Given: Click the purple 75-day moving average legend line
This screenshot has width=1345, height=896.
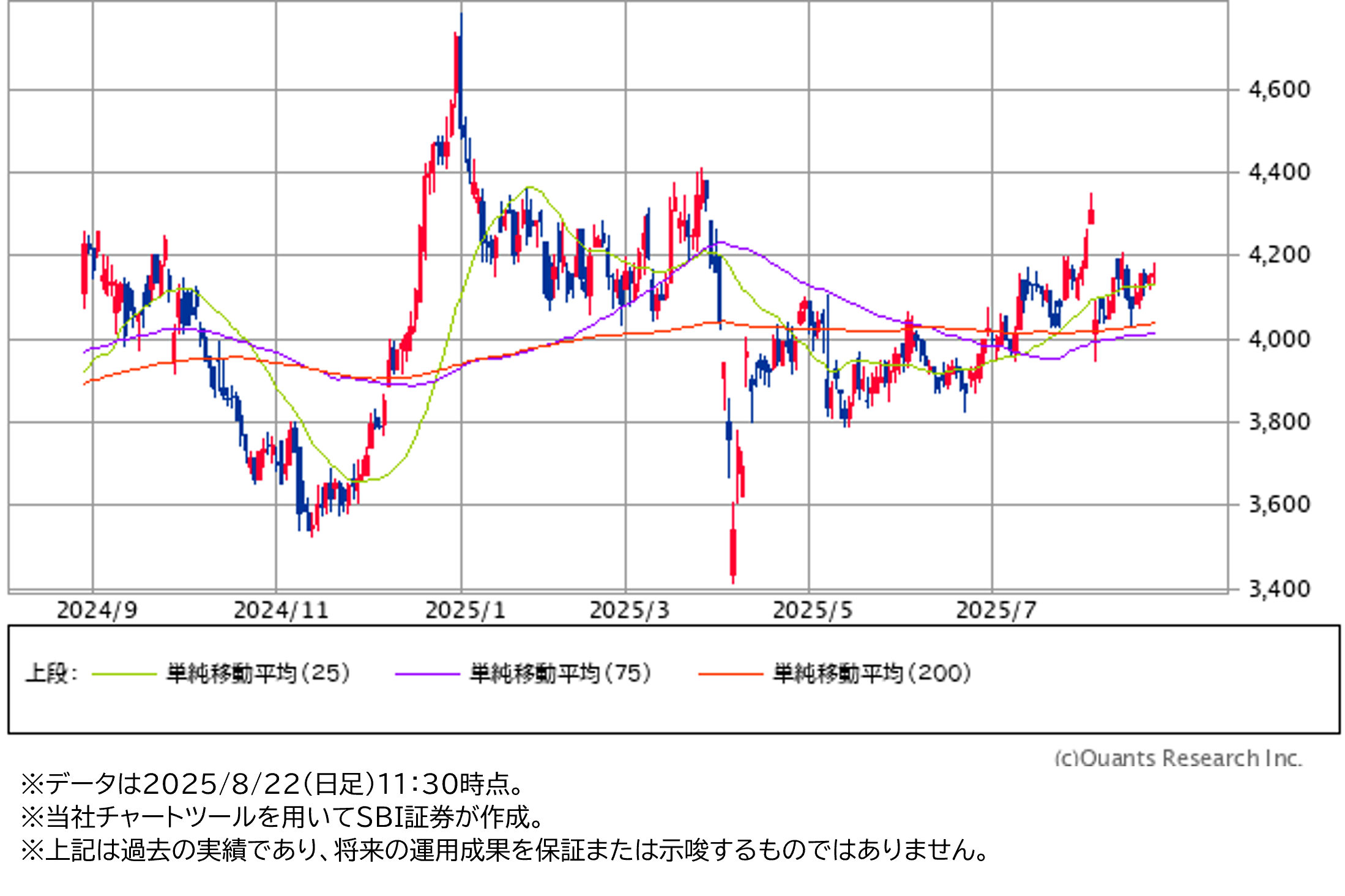Looking at the screenshot, I should tap(427, 674).
